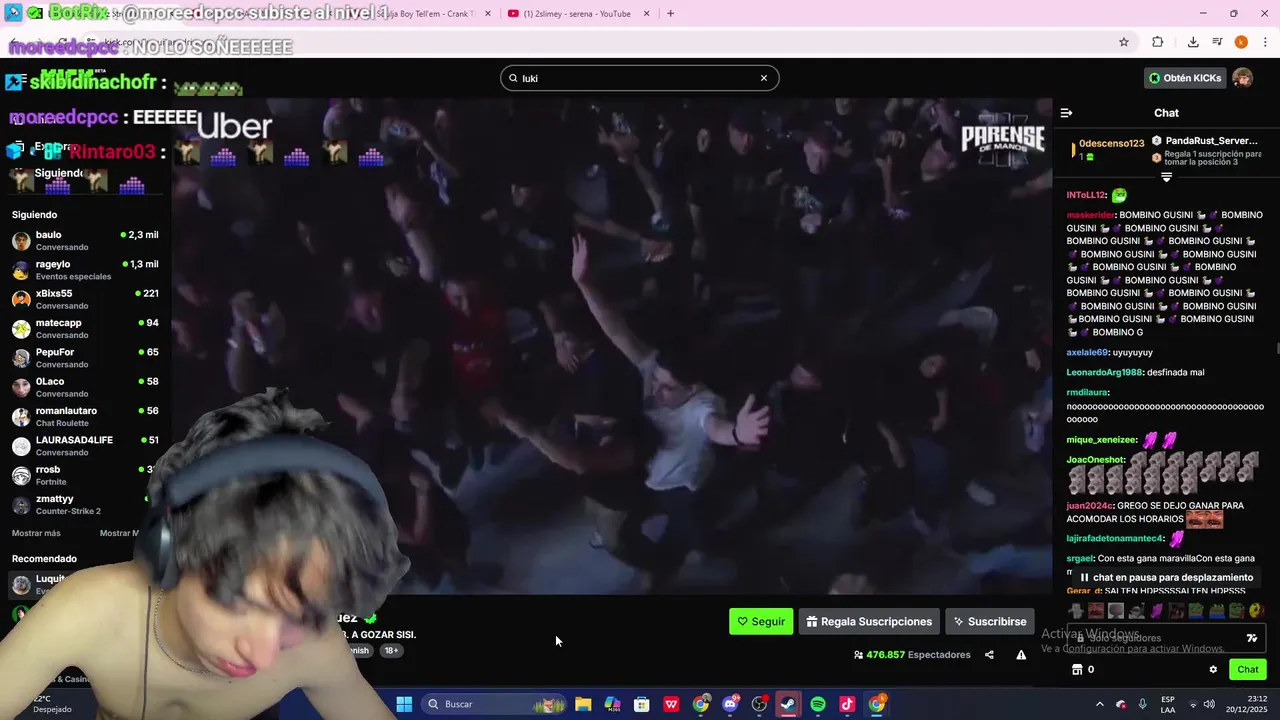Open the chat shop icon showing 0
The height and width of the screenshot is (720, 1280).
[1083, 670]
